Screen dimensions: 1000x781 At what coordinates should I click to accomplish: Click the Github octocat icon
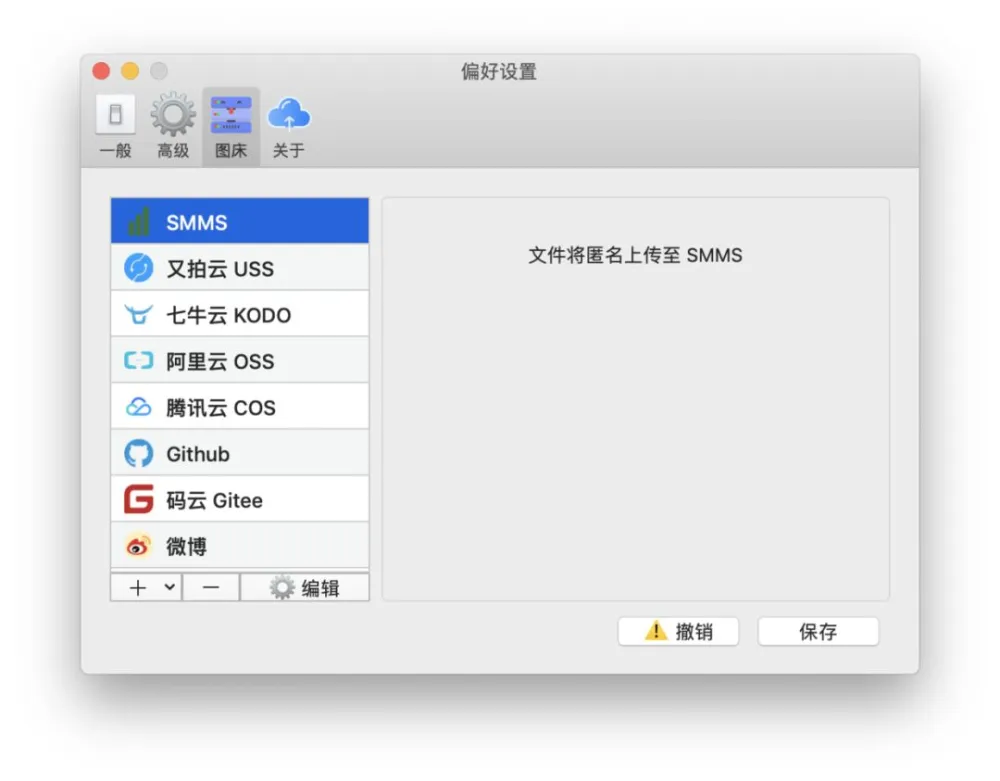pyautogui.click(x=138, y=453)
